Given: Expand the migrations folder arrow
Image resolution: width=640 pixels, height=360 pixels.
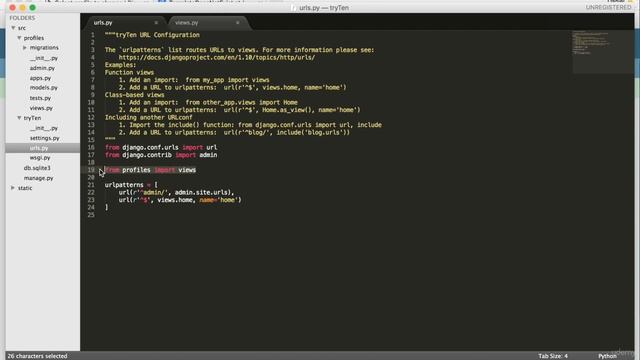Looking at the screenshot, I should [25, 48].
